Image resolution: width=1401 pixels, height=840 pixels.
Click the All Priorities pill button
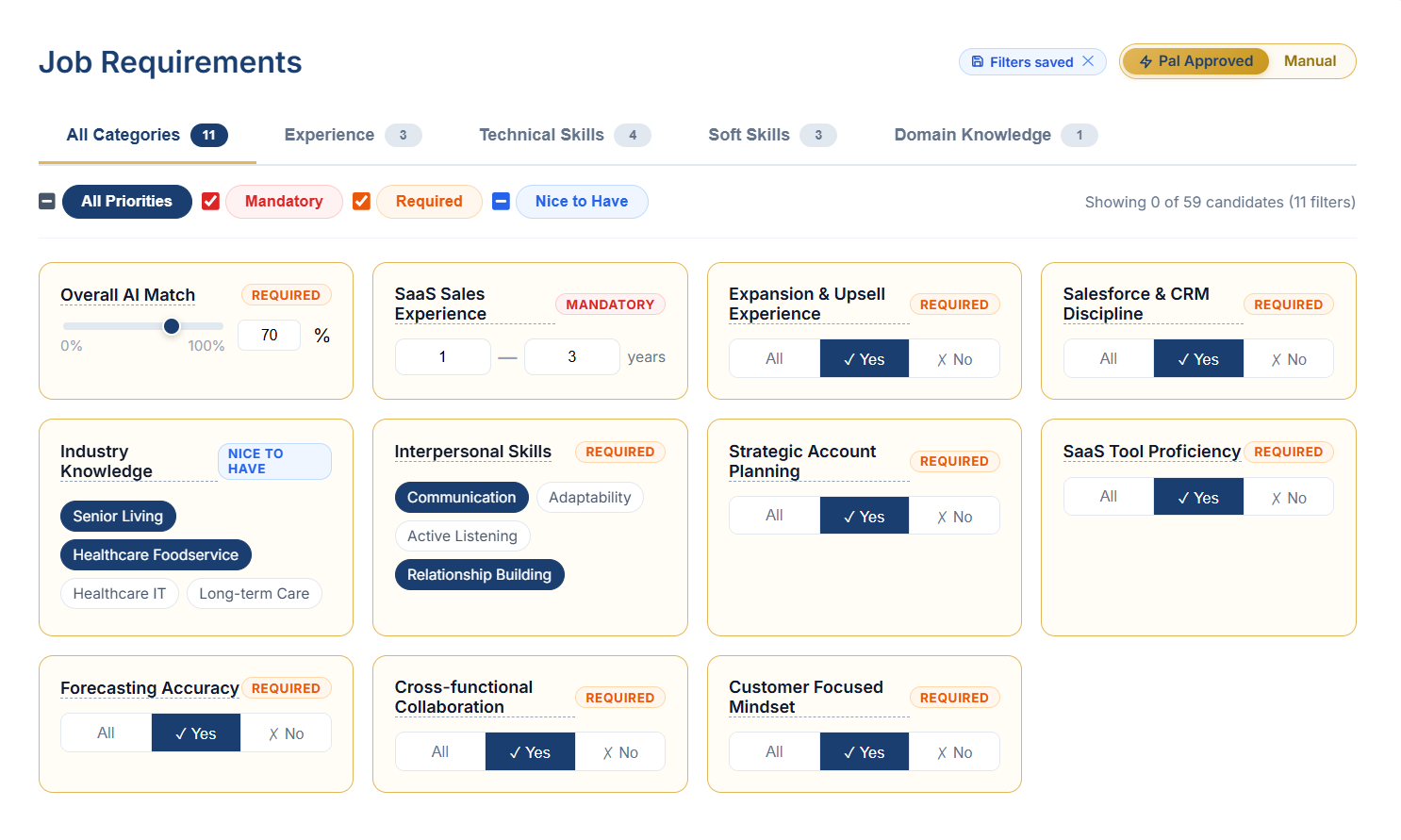click(127, 202)
